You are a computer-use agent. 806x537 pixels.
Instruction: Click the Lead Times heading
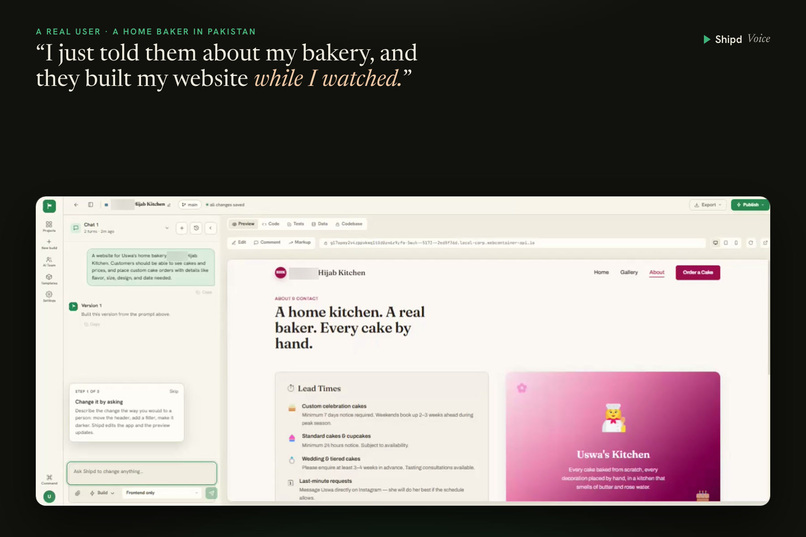coord(319,388)
